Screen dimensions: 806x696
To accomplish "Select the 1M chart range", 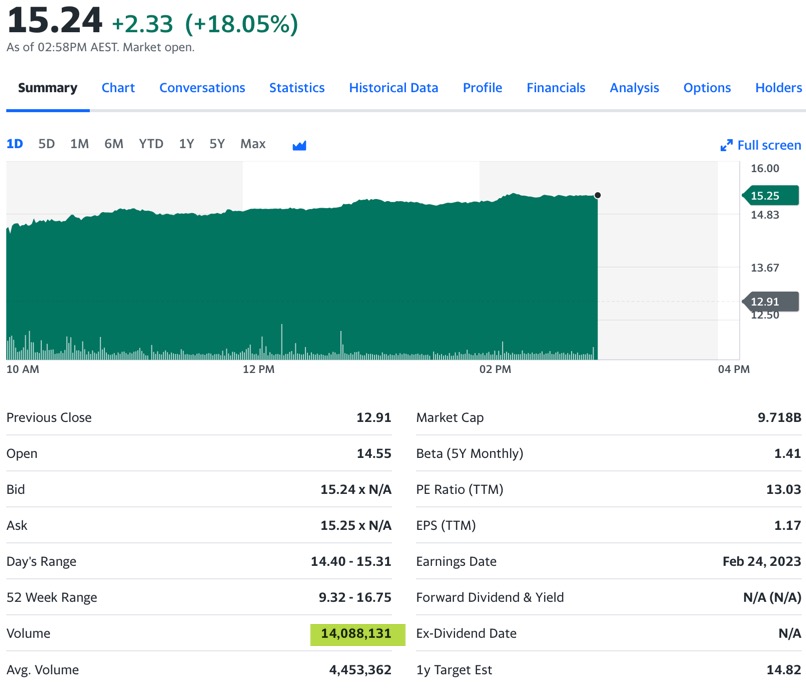I will click(79, 144).
